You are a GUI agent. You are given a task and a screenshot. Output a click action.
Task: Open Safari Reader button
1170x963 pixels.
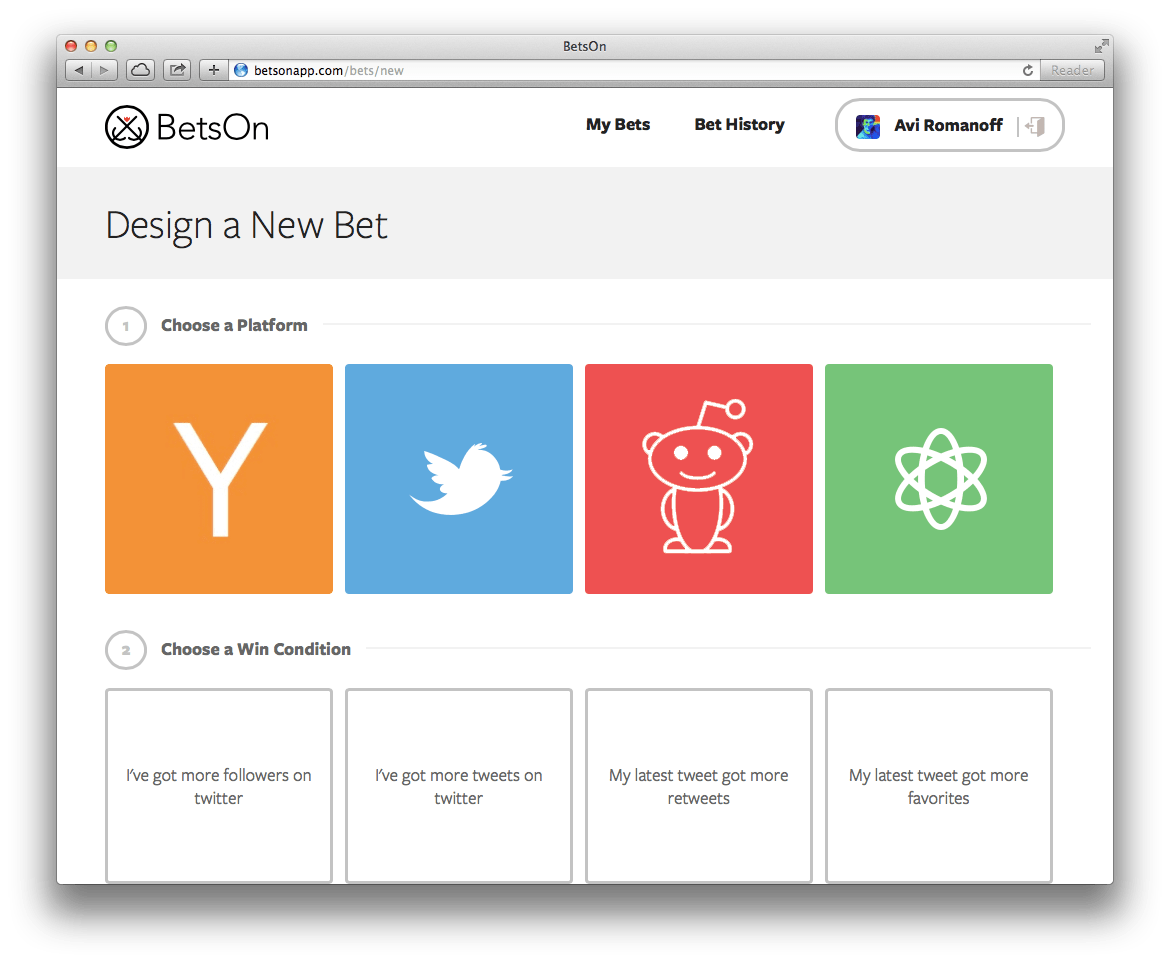click(x=1072, y=70)
